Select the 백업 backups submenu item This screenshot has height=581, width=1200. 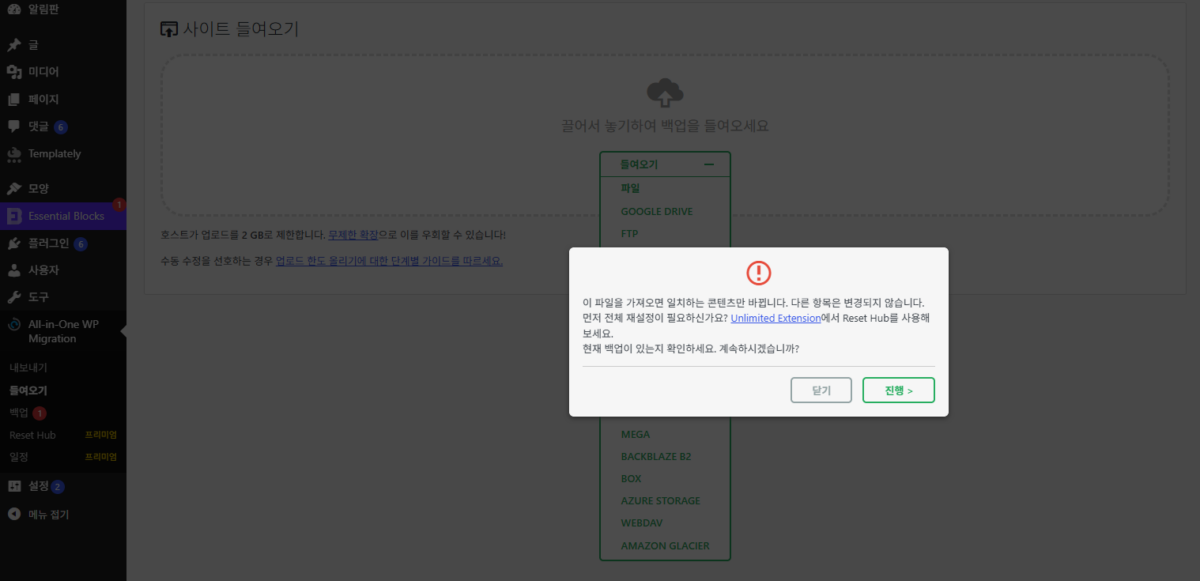(19, 413)
